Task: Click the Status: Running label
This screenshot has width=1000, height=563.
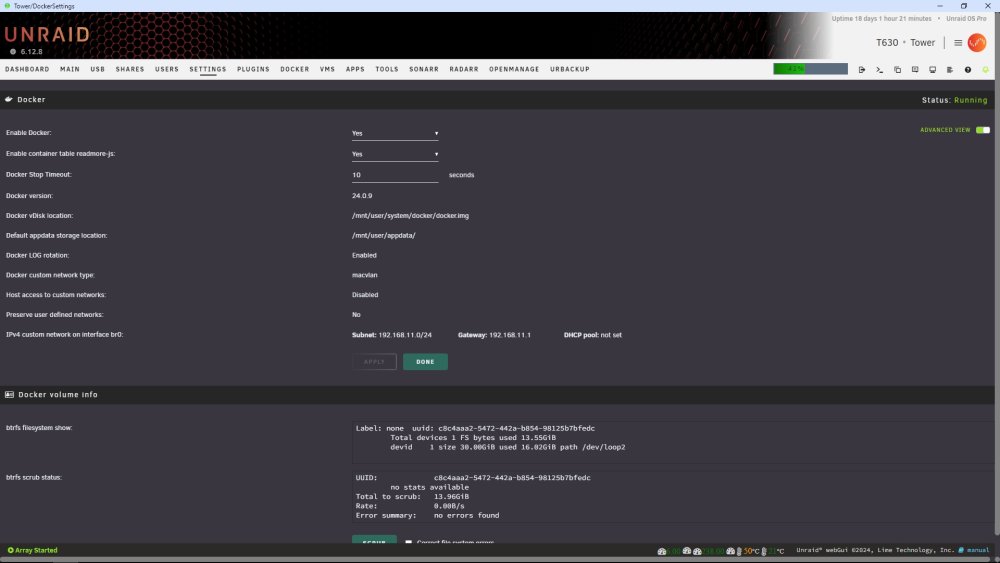Action: click(955, 100)
